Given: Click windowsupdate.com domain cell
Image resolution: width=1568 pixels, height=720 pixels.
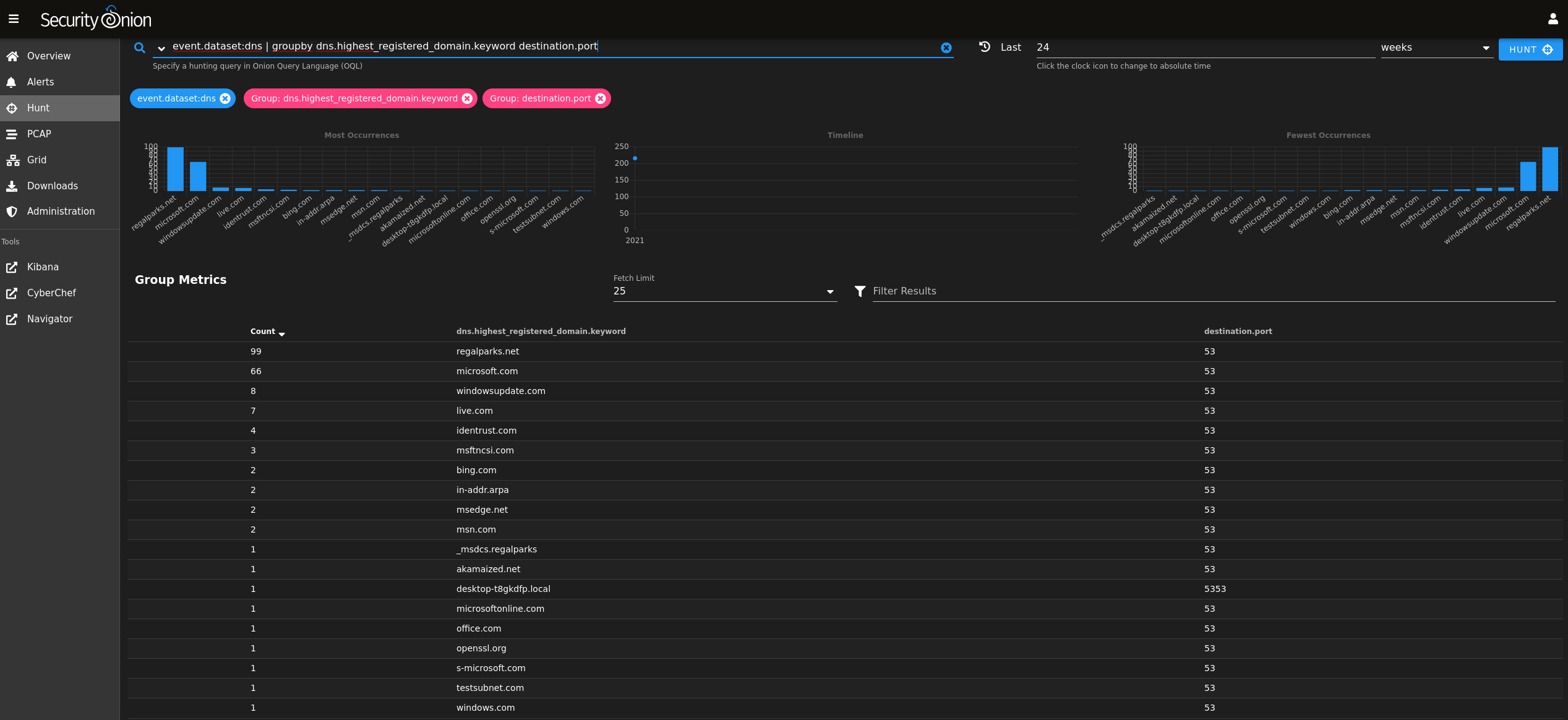Looking at the screenshot, I should click(500, 391).
